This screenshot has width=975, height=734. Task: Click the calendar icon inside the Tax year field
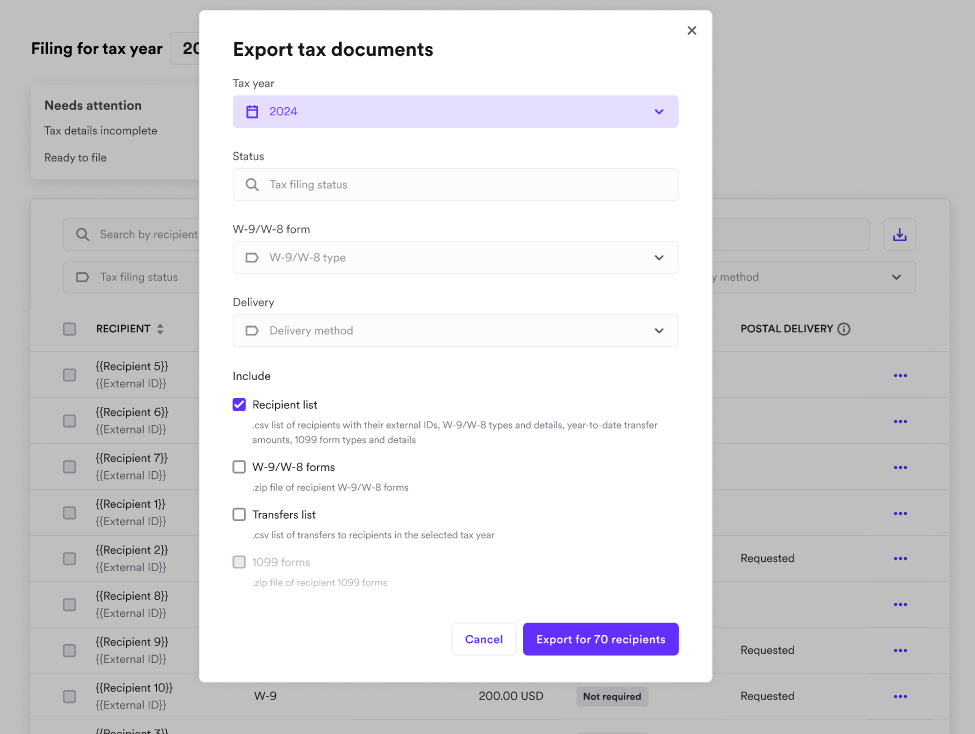252,111
